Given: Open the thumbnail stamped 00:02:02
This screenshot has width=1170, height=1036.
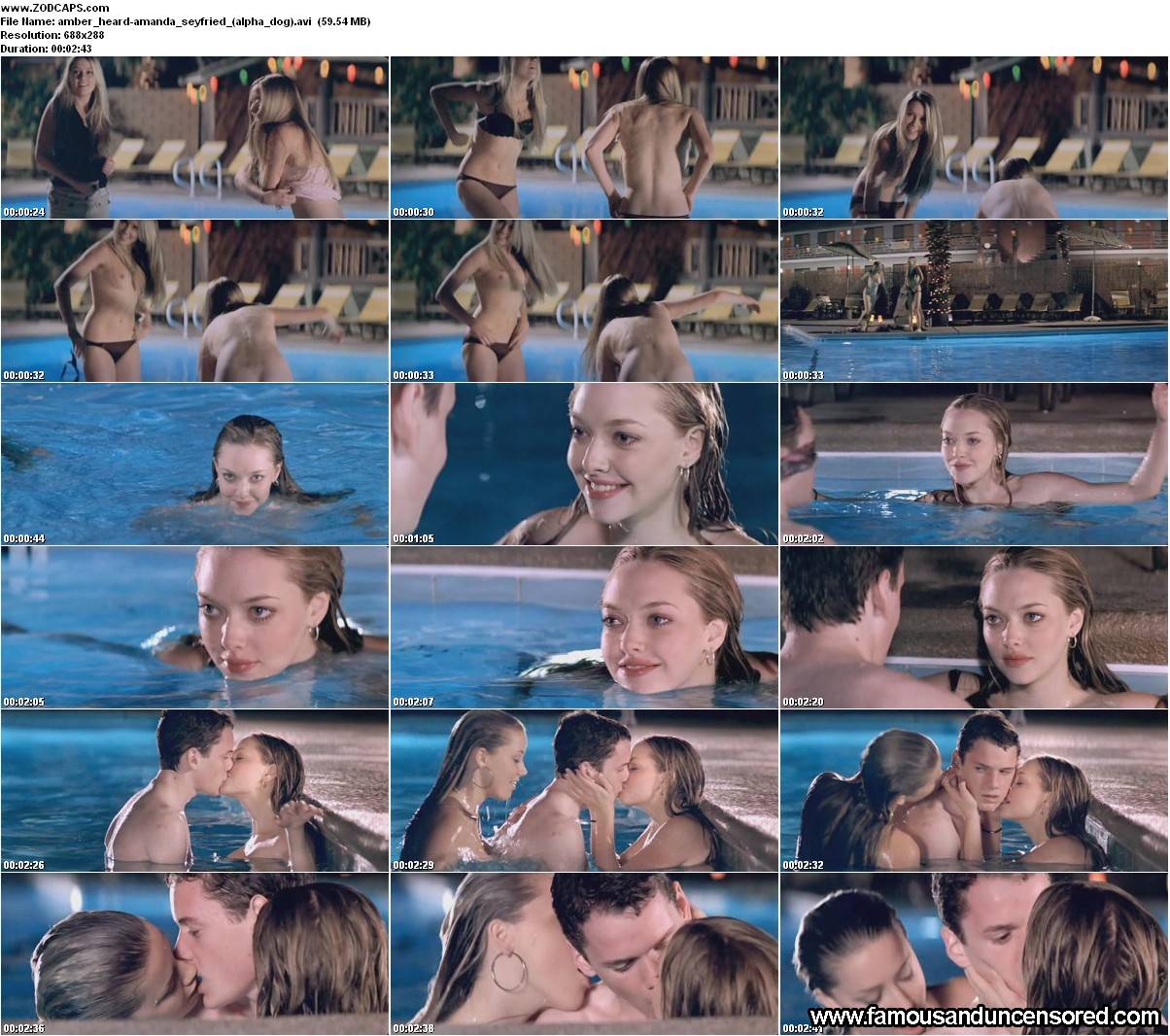Looking at the screenshot, I should [974, 464].
